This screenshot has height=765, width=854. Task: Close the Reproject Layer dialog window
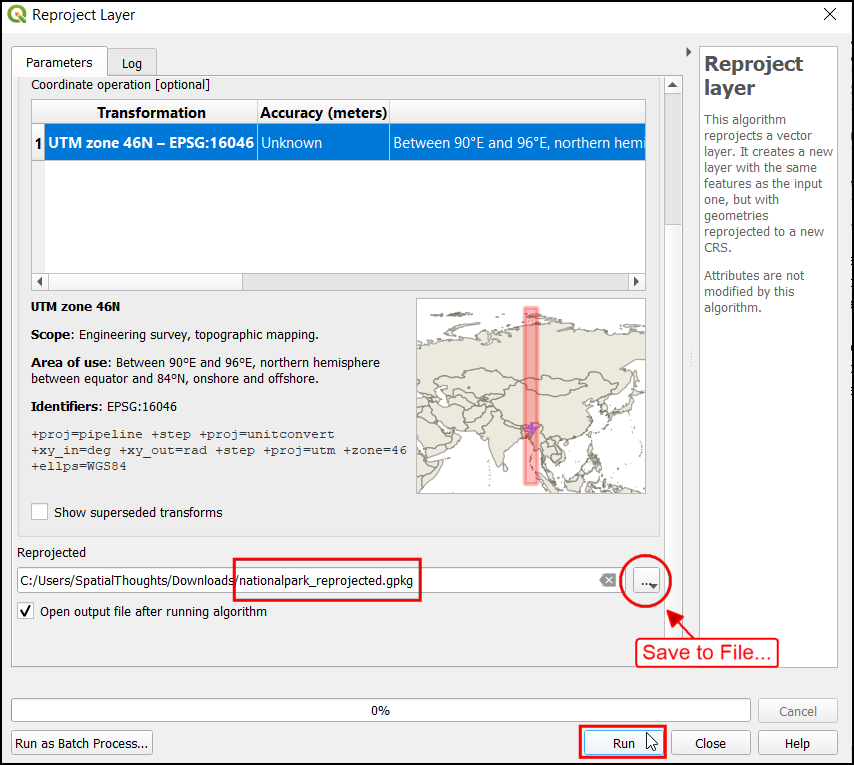(828, 15)
